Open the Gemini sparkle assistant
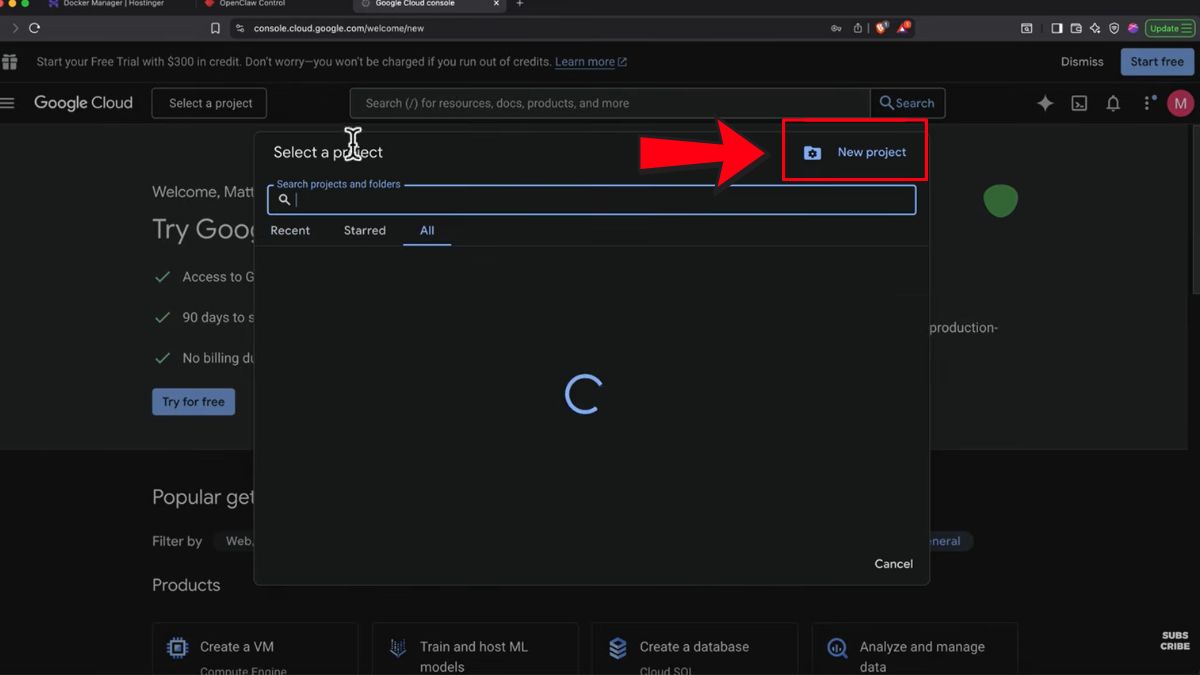The image size is (1200, 675). [1044, 103]
